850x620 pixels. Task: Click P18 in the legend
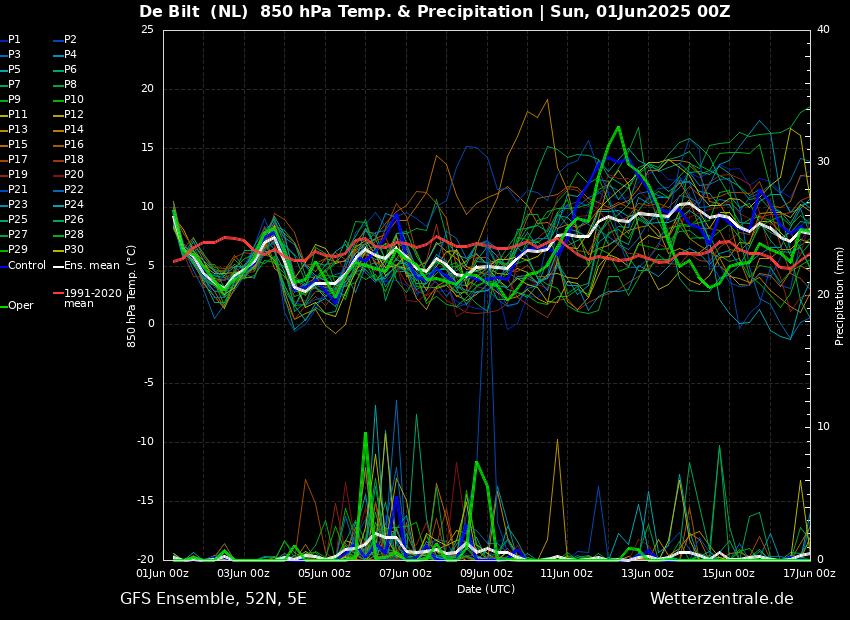(x=68, y=159)
